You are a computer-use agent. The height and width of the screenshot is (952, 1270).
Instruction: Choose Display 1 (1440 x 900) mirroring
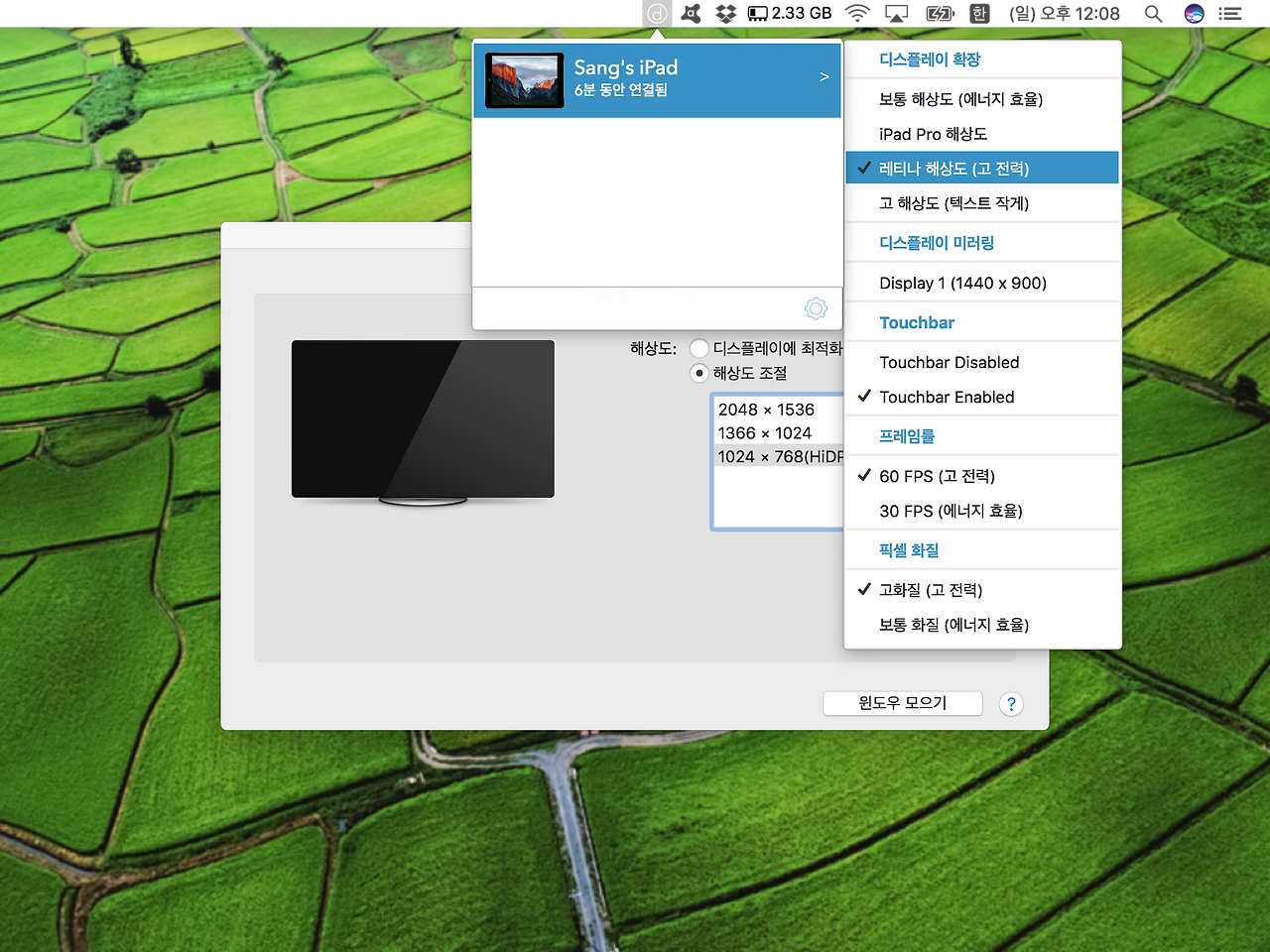tap(982, 283)
